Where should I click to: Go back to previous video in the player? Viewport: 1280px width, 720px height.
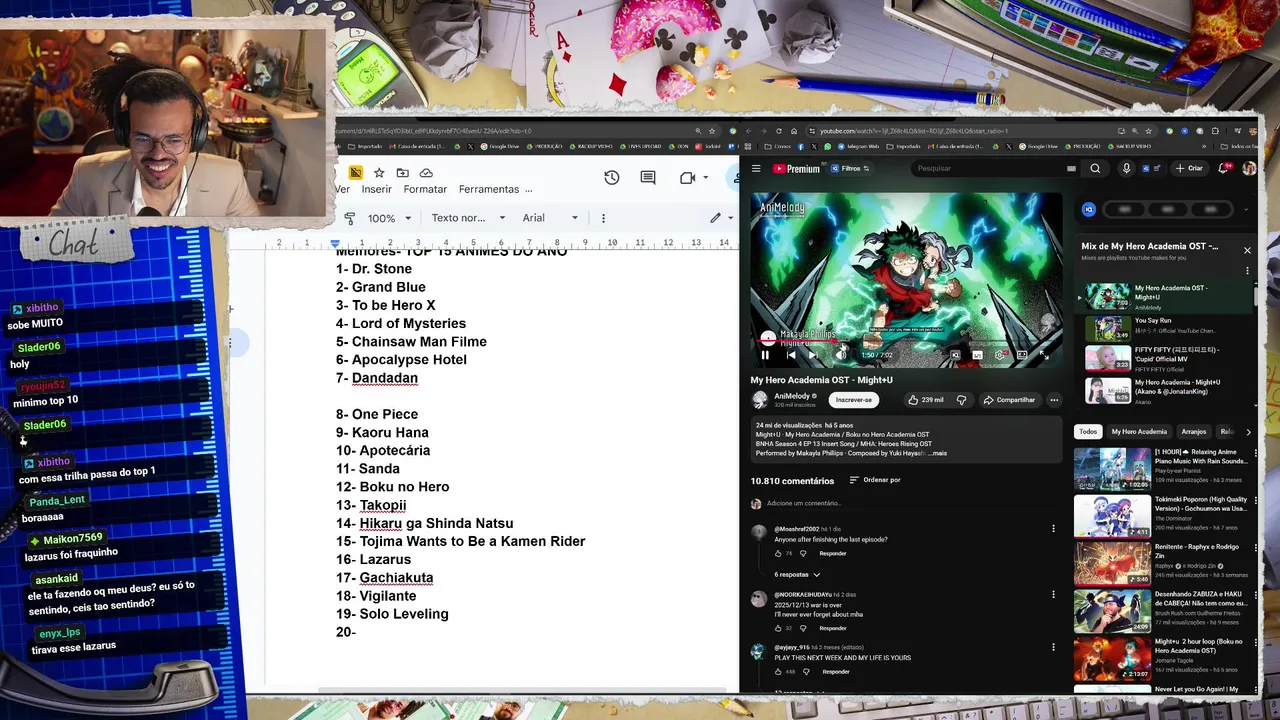click(791, 355)
